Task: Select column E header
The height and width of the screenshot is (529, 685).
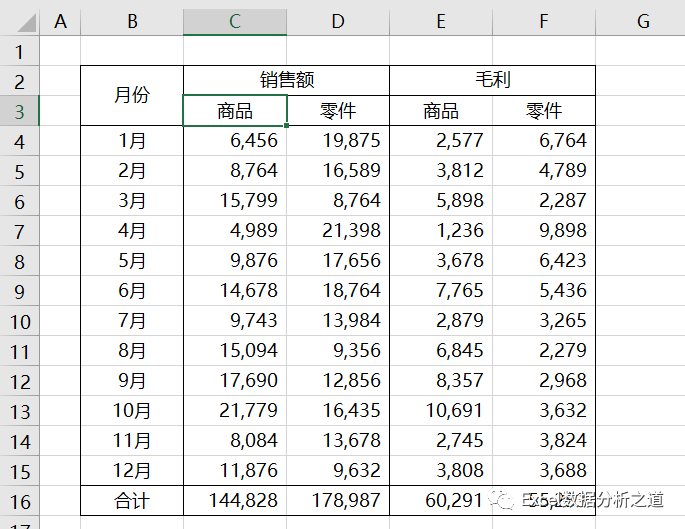Action: (x=441, y=21)
